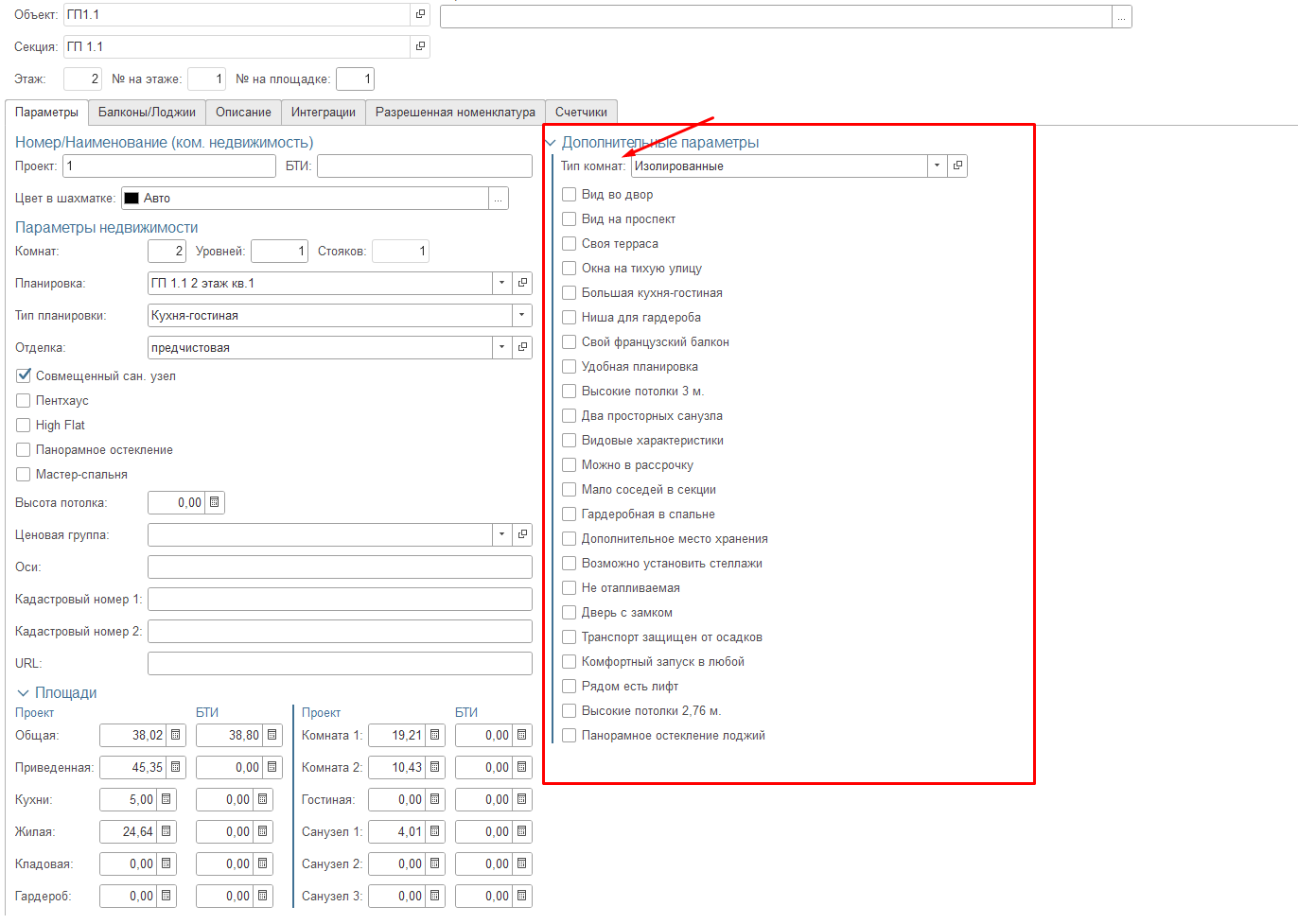Open calculator for Приведенная БТИ area
Viewport: 1298px width, 924px height.
(x=272, y=767)
